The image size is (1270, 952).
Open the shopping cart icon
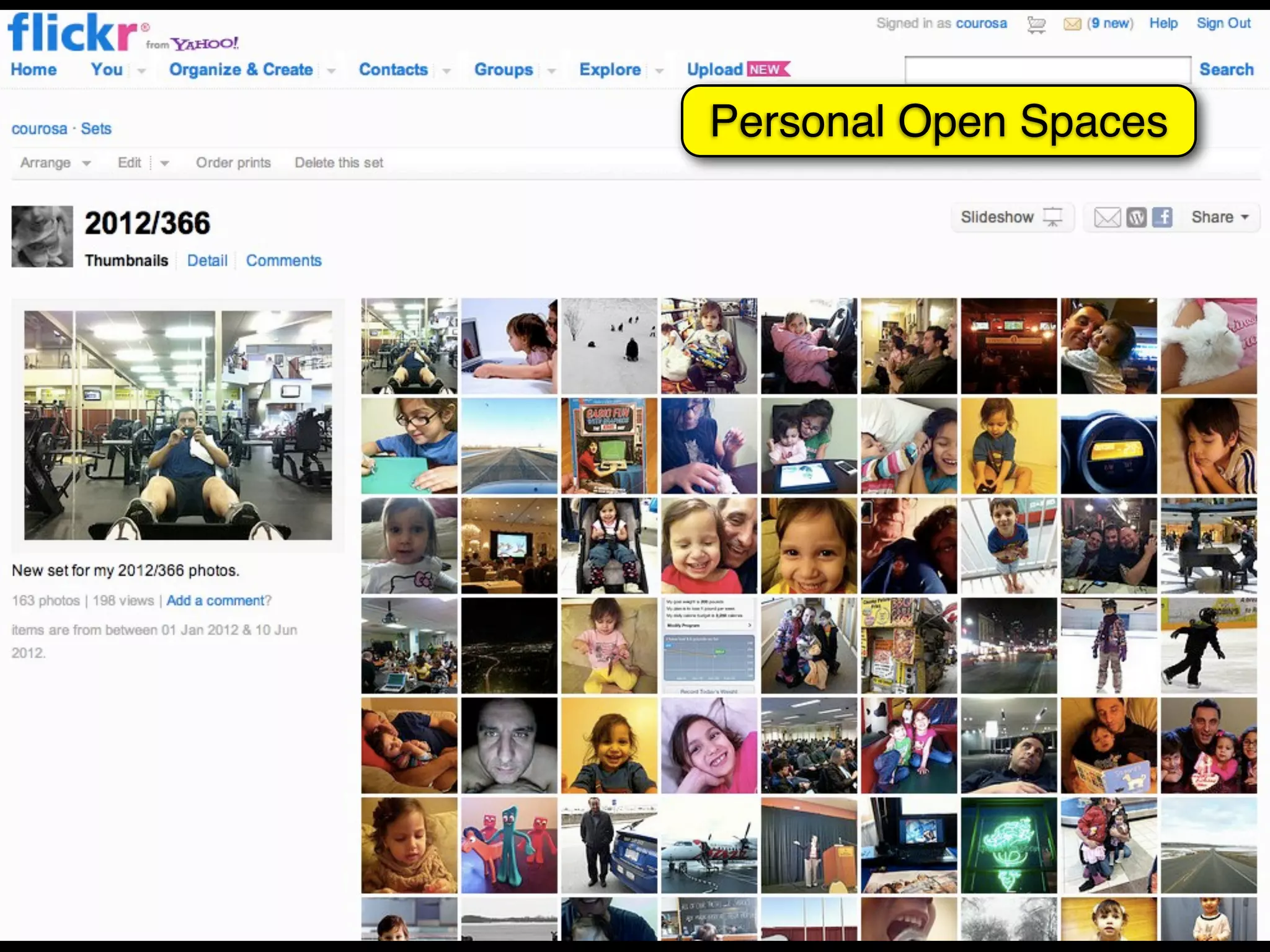click(x=1036, y=24)
